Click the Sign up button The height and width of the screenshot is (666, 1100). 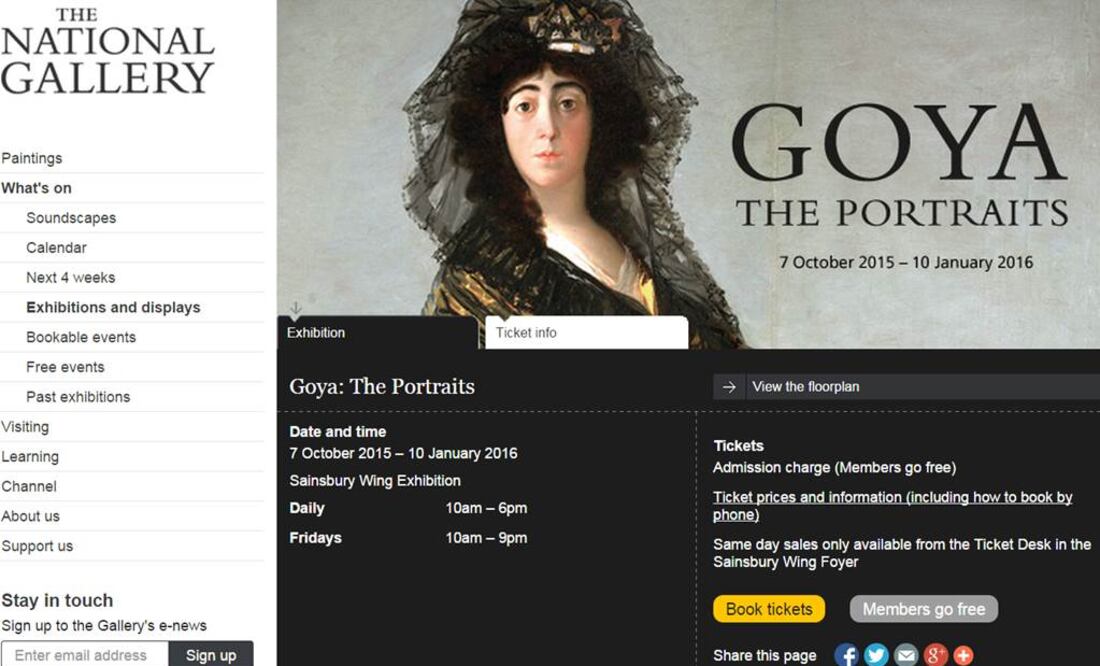pos(211,655)
